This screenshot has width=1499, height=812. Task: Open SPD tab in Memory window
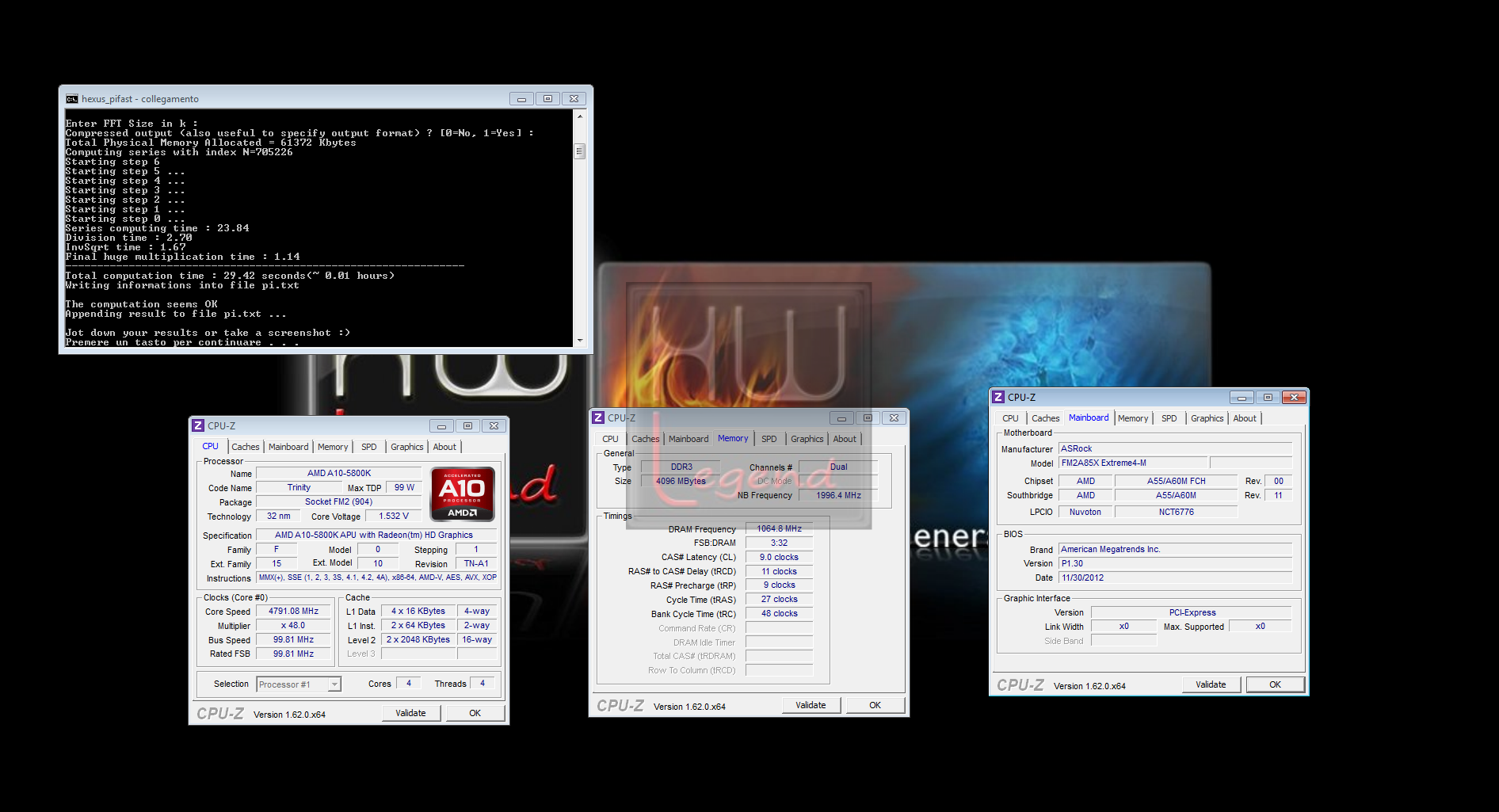tap(769, 439)
